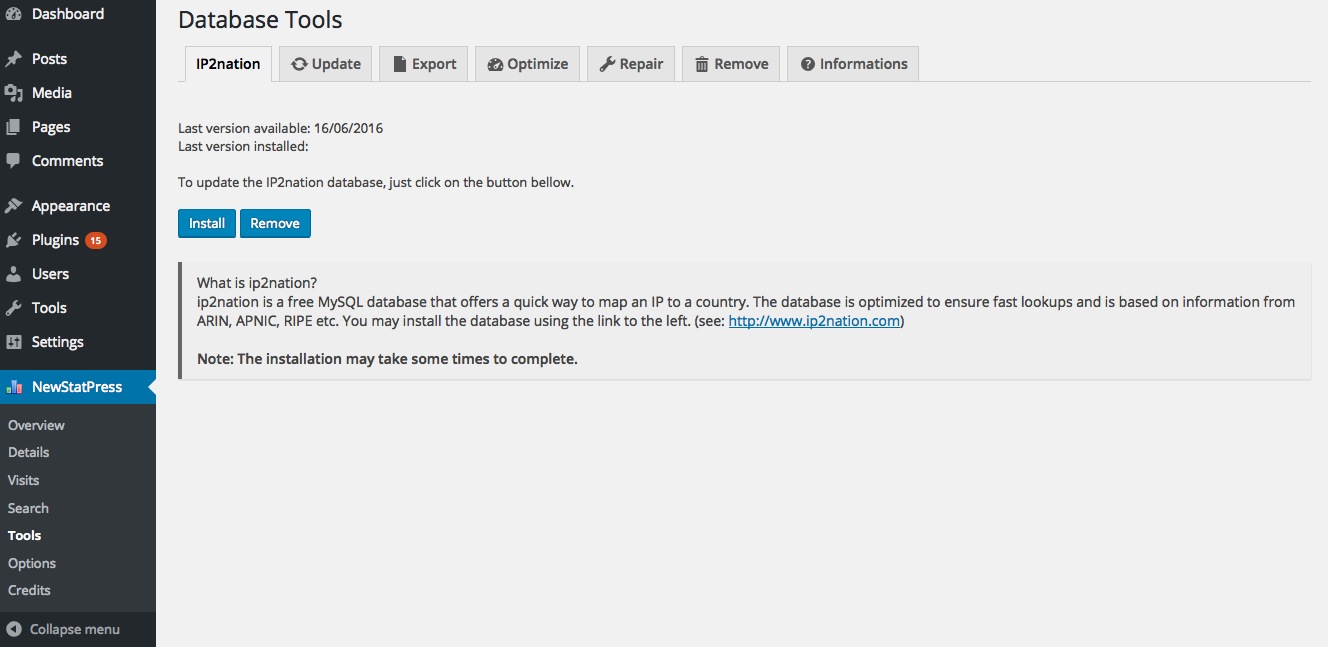1328x647 pixels.
Task: Click the Remove button below instructions
Action: pyautogui.click(x=275, y=223)
